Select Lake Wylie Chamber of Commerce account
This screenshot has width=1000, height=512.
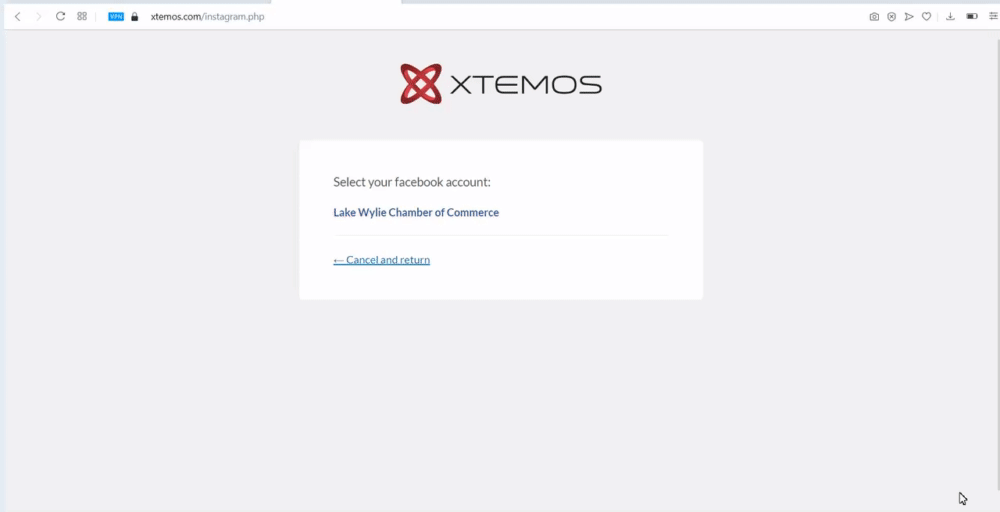coord(416,212)
